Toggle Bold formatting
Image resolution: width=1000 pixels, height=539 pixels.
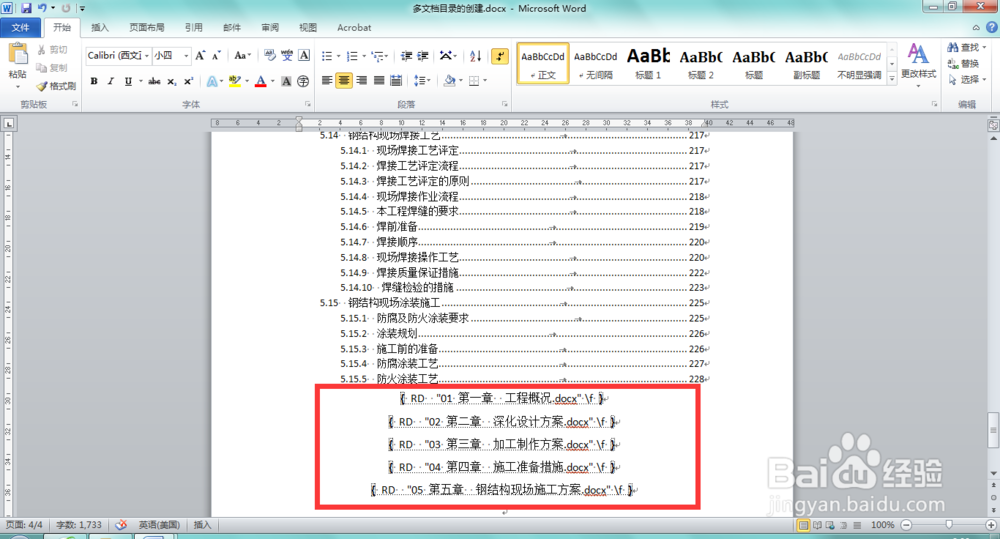94,81
